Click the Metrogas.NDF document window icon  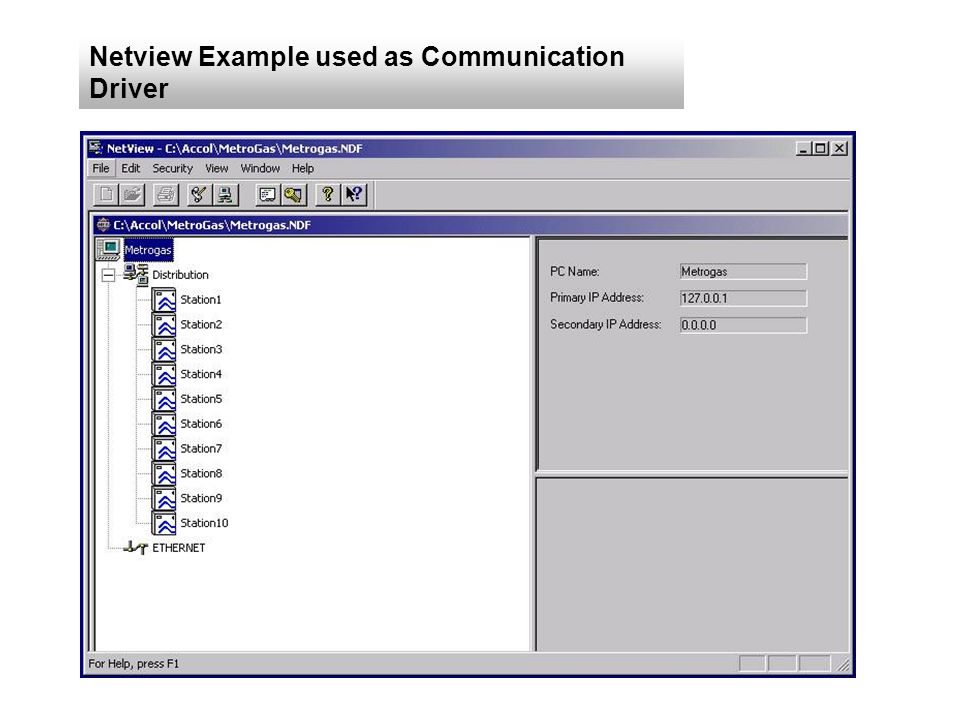[103, 225]
